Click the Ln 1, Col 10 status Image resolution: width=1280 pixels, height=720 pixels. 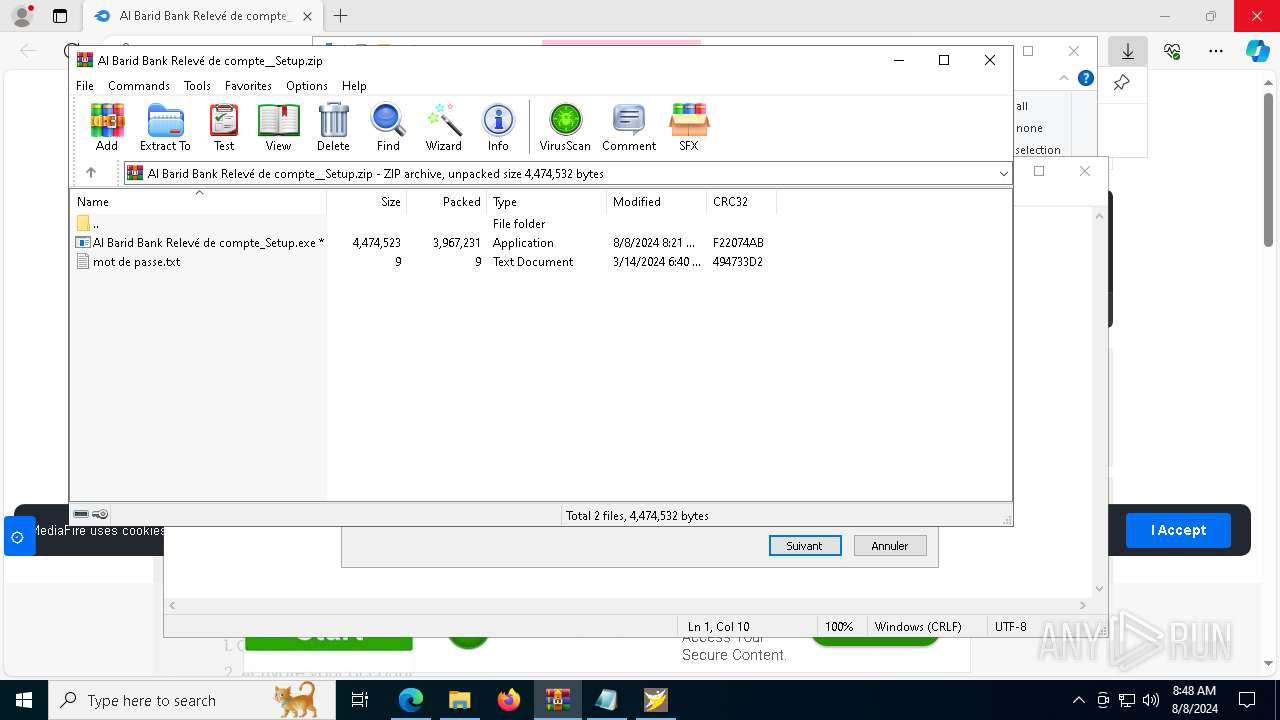[x=718, y=627]
